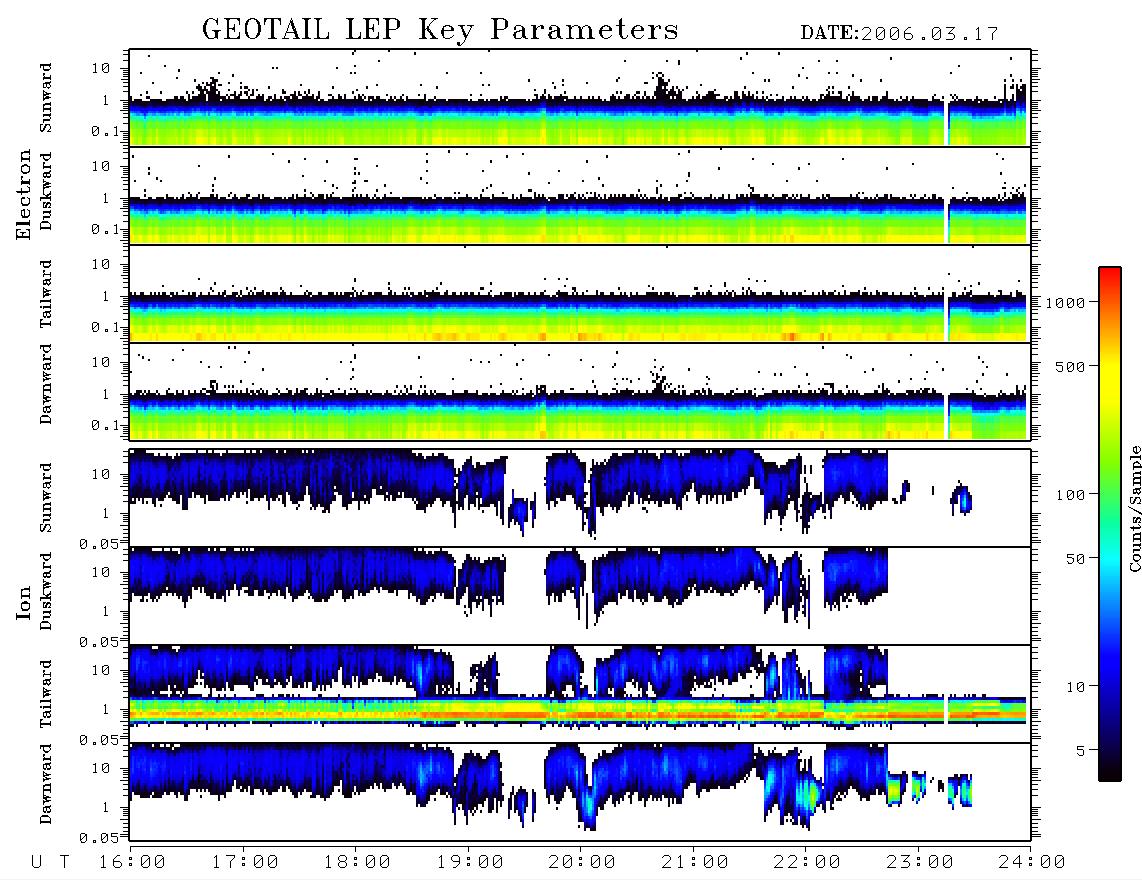1142x880 pixels.
Task: Click the 24:00 time tick label
Action: pos(1032,862)
